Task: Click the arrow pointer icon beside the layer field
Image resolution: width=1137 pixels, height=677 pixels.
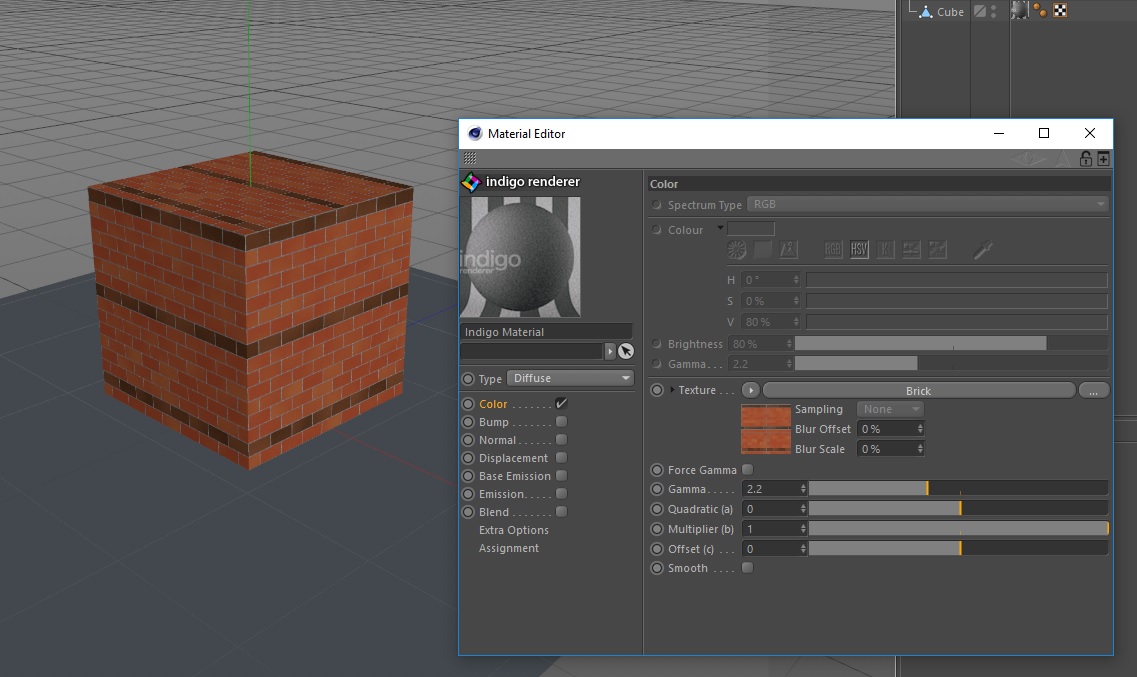Action: click(626, 351)
